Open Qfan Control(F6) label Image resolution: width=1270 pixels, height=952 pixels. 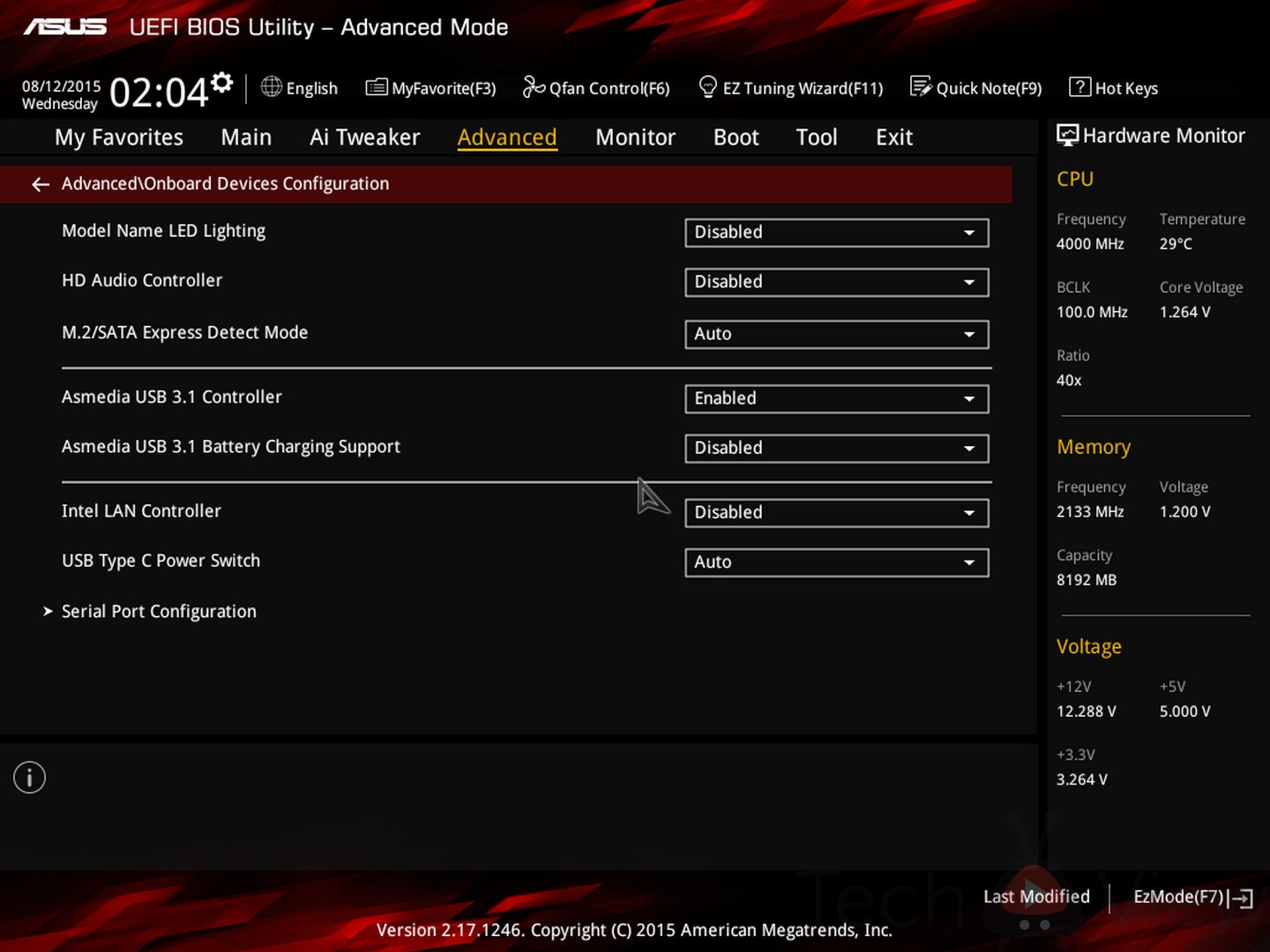(x=609, y=89)
